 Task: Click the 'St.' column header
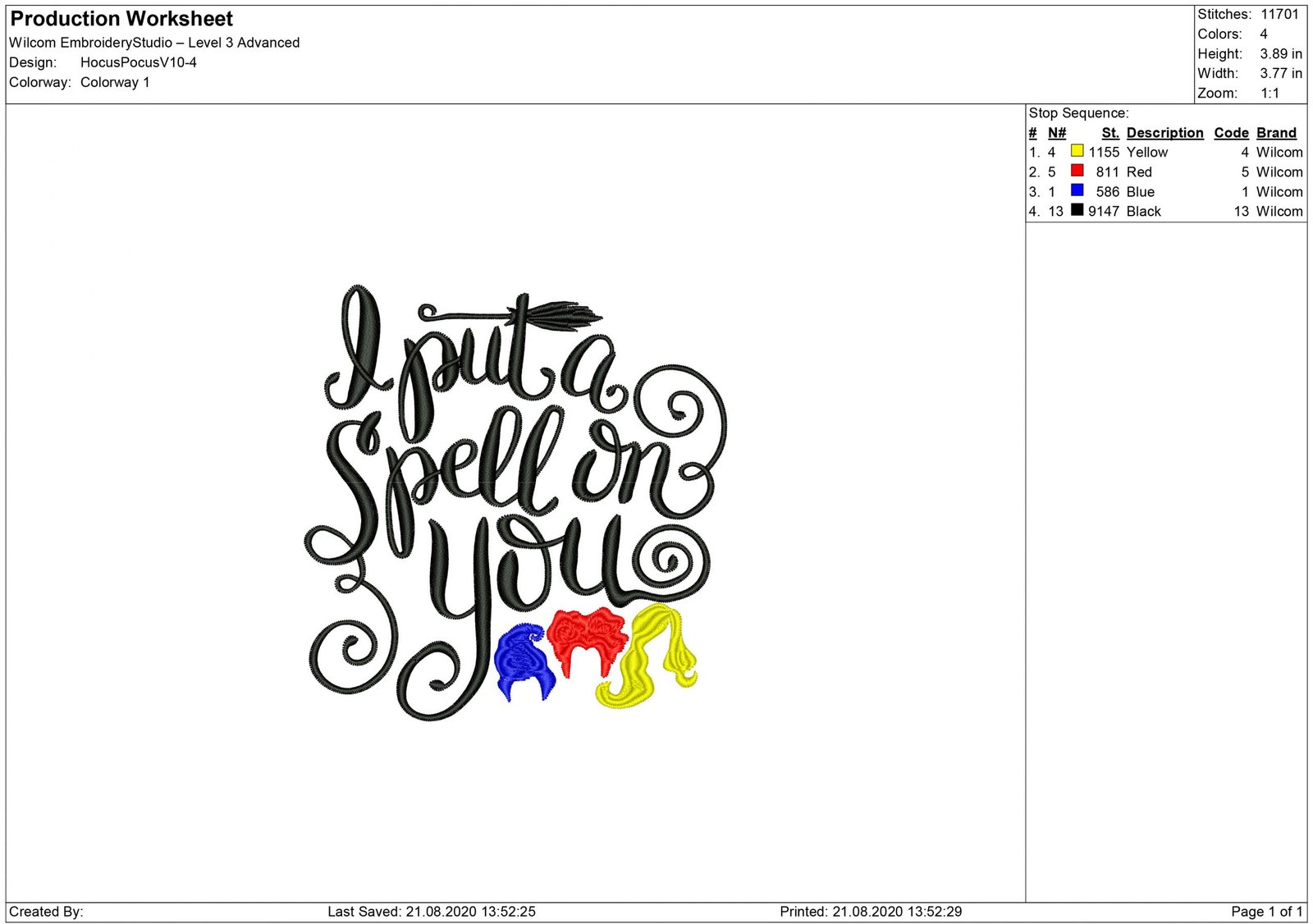coord(1110,133)
